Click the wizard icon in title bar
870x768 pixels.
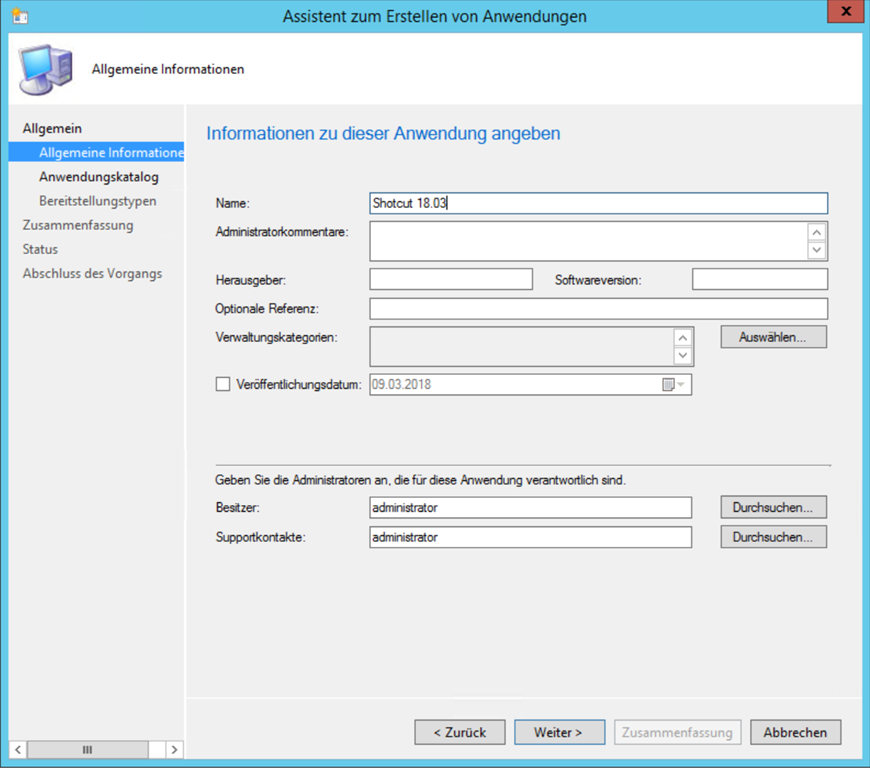click(19, 16)
